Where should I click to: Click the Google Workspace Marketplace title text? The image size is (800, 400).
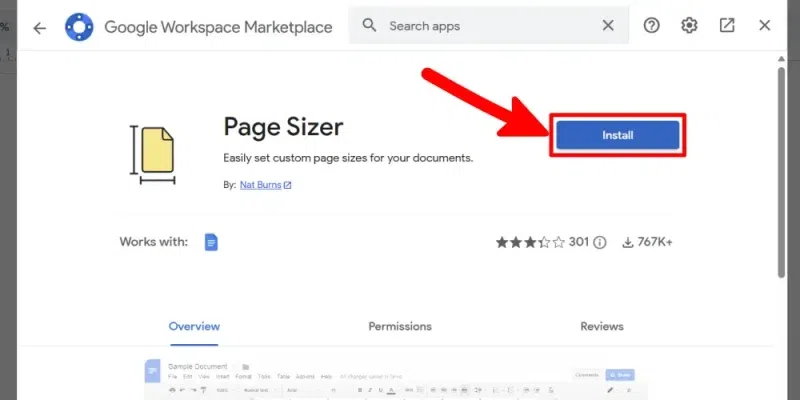point(218,27)
